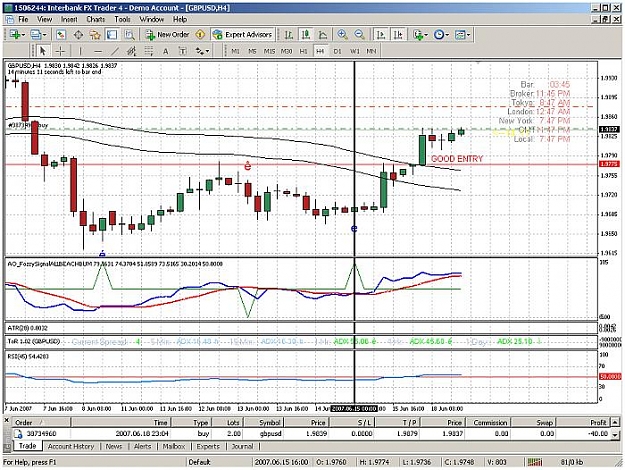This screenshot has width=625, height=470.
Task: Switch chart to M15 timeframe
Action: pyautogui.click(x=269, y=51)
